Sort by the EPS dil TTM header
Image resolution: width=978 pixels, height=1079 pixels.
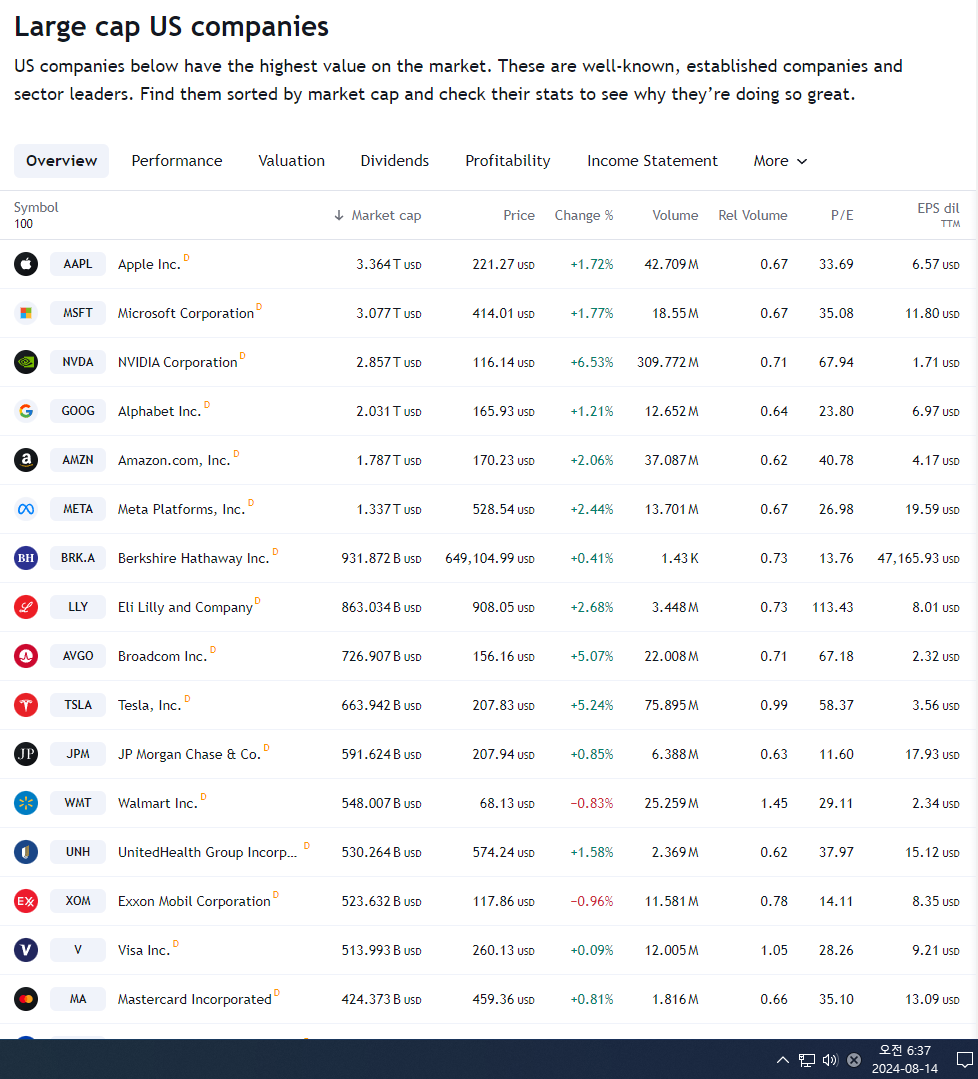[x=939, y=215]
